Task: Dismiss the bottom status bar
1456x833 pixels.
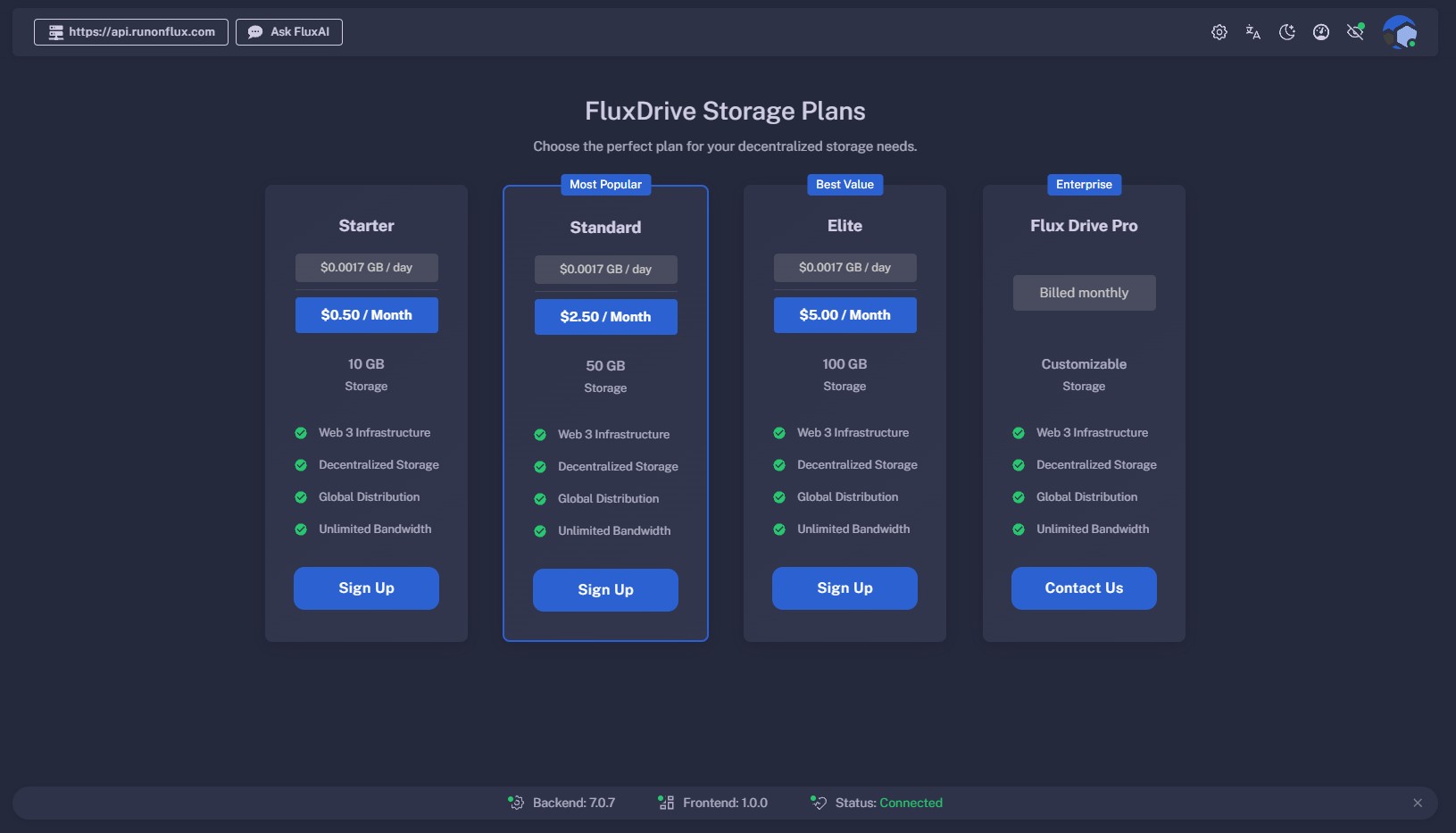Action: [1417, 803]
